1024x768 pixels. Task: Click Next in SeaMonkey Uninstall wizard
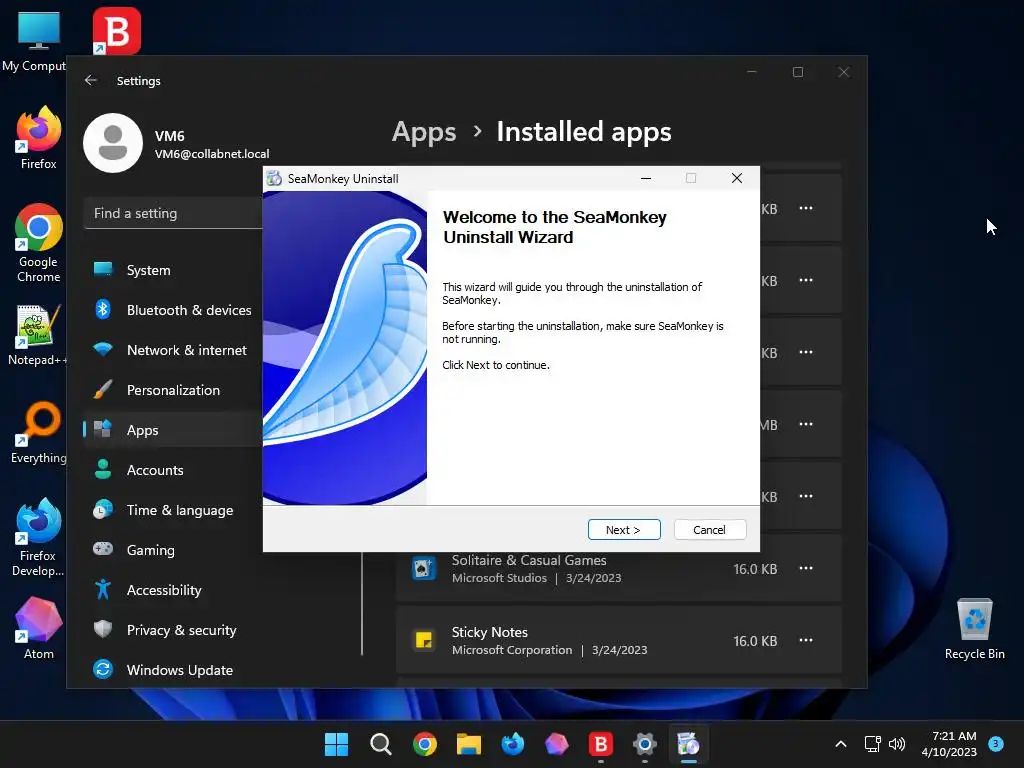(624, 530)
